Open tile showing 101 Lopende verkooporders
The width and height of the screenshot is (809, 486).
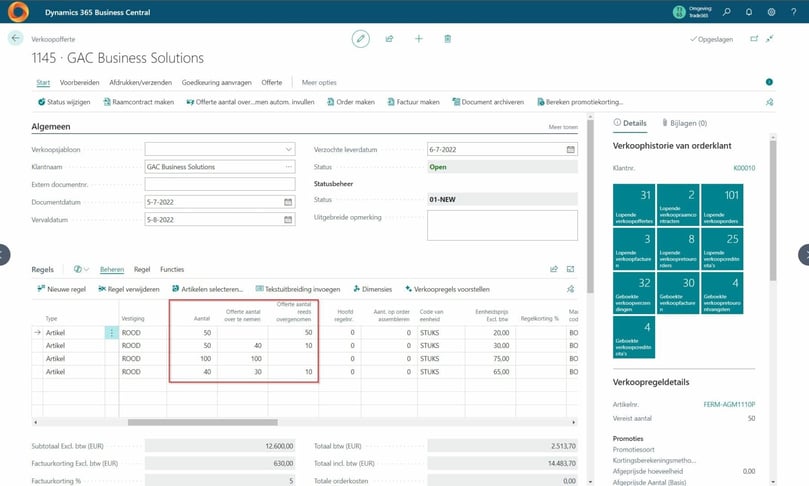[722, 205]
